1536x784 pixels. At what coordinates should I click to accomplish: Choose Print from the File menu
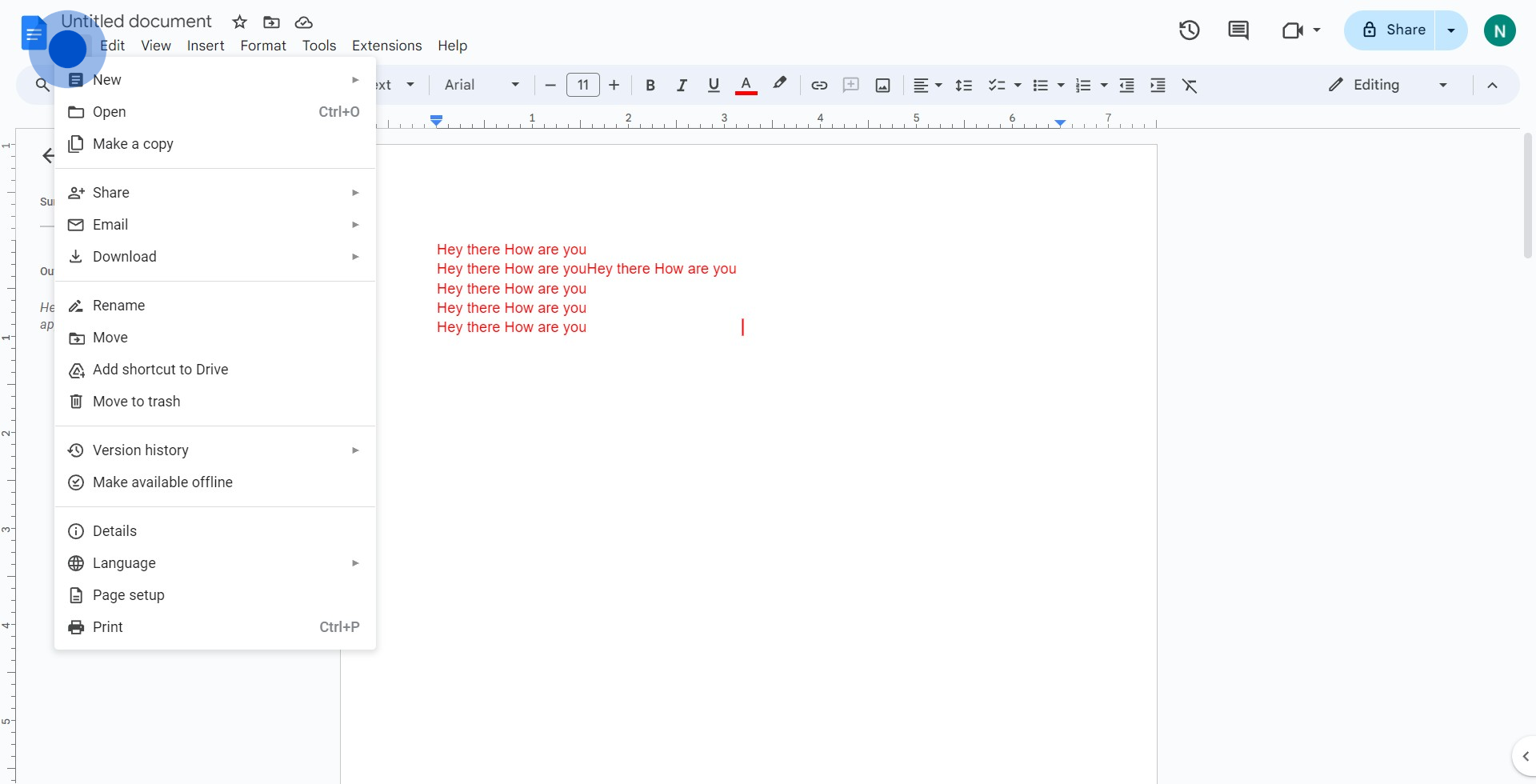click(x=215, y=627)
